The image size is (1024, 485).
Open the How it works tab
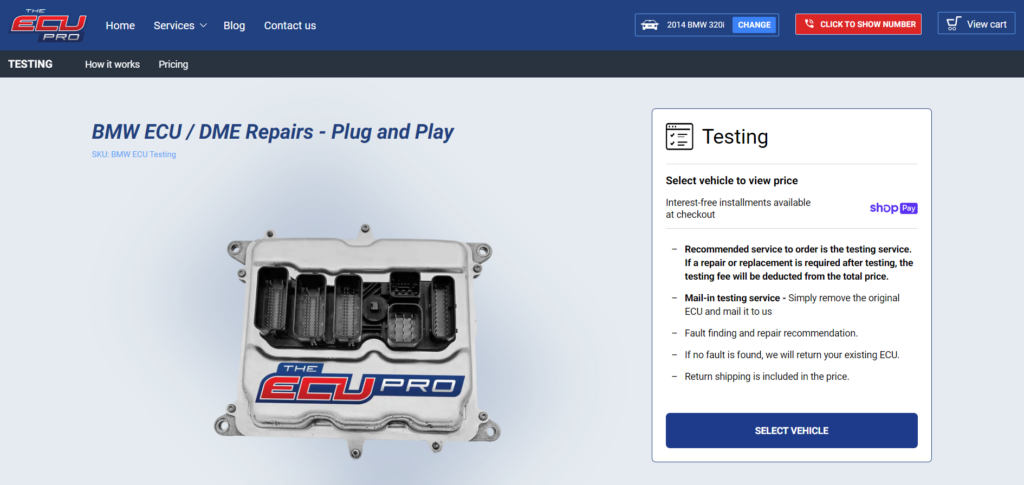pos(112,64)
